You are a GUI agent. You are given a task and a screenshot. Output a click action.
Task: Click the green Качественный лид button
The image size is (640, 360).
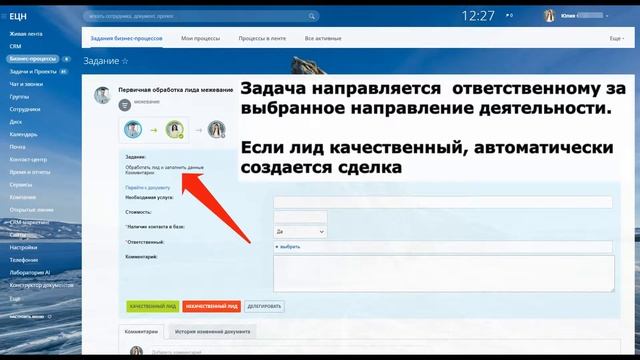pos(153,307)
